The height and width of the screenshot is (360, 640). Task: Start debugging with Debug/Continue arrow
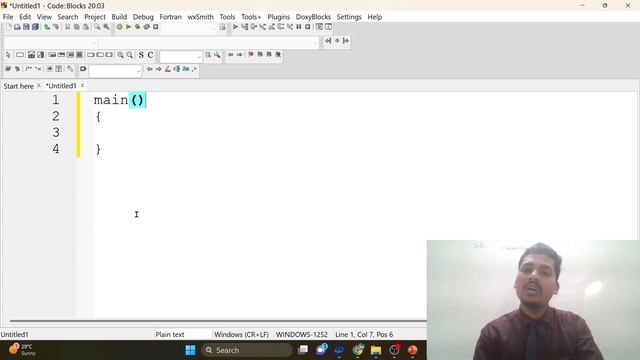coord(235,27)
